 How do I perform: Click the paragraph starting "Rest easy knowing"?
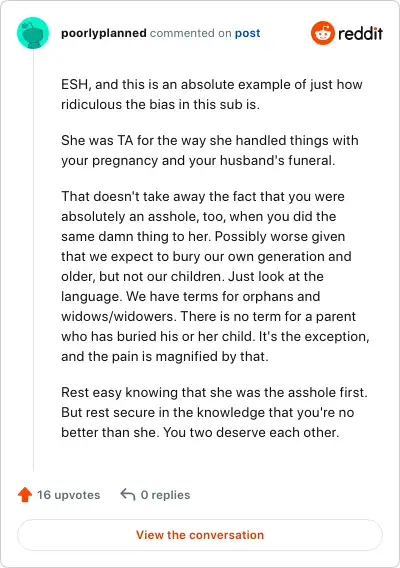[214, 412]
